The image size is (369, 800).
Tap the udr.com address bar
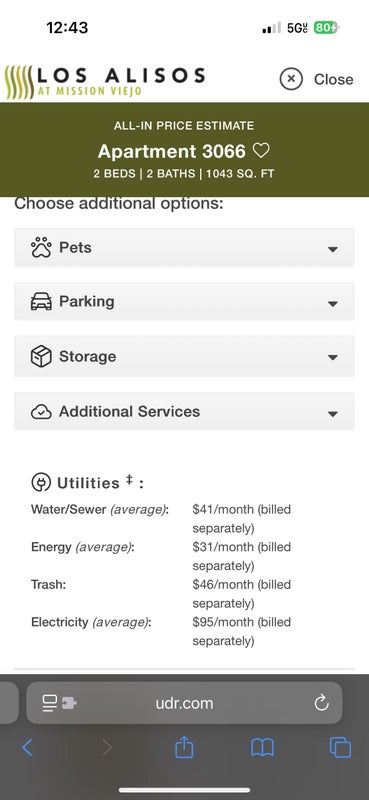pyautogui.click(x=184, y=703)
